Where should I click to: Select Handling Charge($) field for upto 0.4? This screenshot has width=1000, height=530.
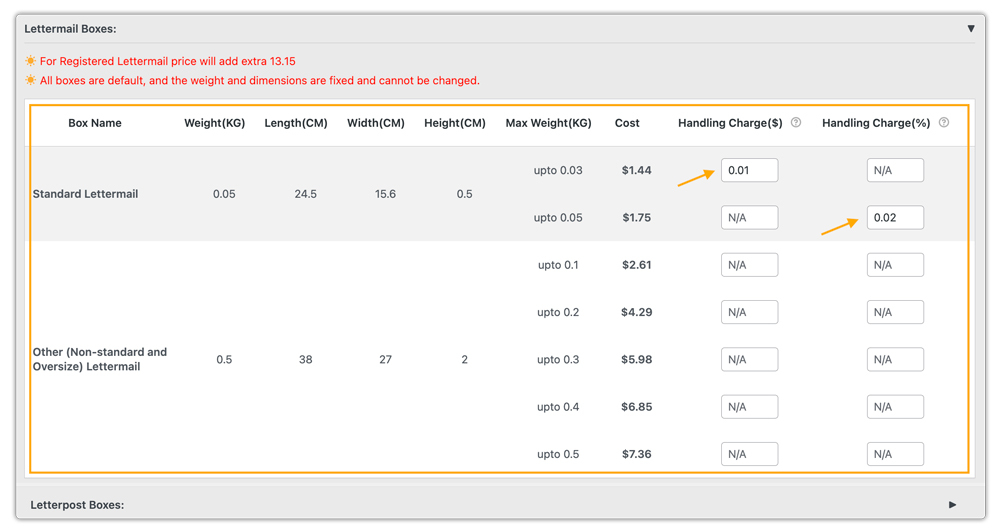pos(749,407)
